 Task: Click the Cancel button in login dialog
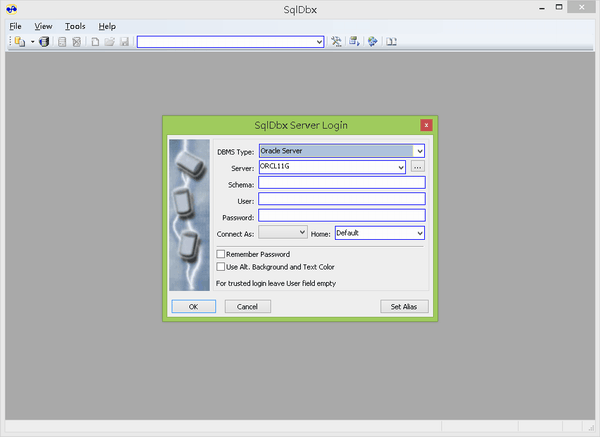pyautogui.click(x=247, y=306)
